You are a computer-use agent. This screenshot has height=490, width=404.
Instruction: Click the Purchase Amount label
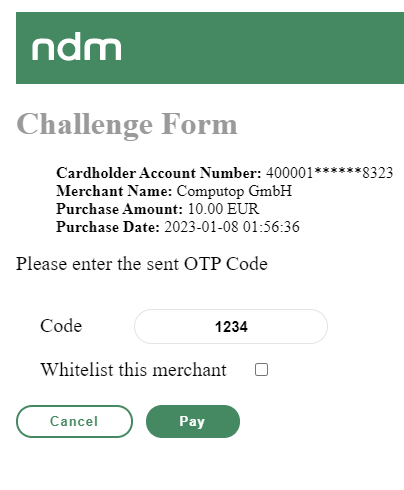pyautogui.click(x=119, y=209)
